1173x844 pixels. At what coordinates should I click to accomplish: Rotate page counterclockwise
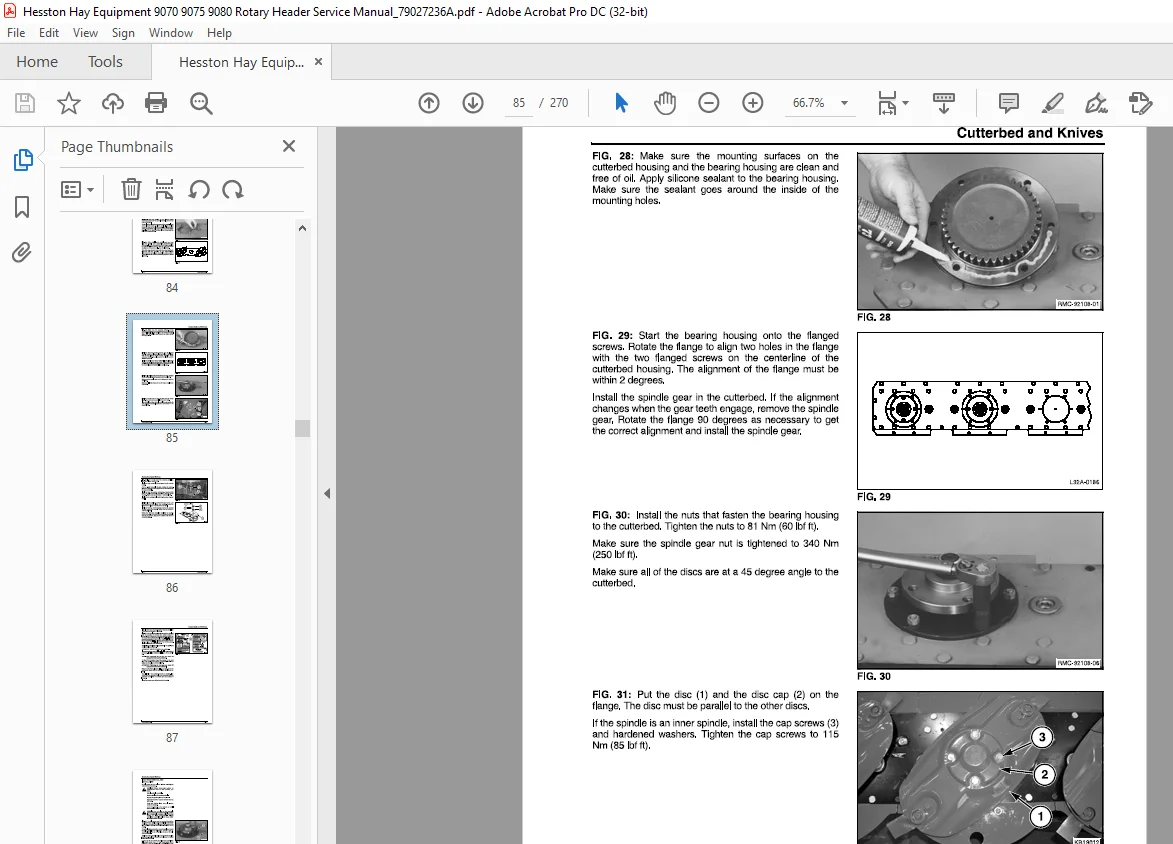pyautogui.click(x=198, y=189)
